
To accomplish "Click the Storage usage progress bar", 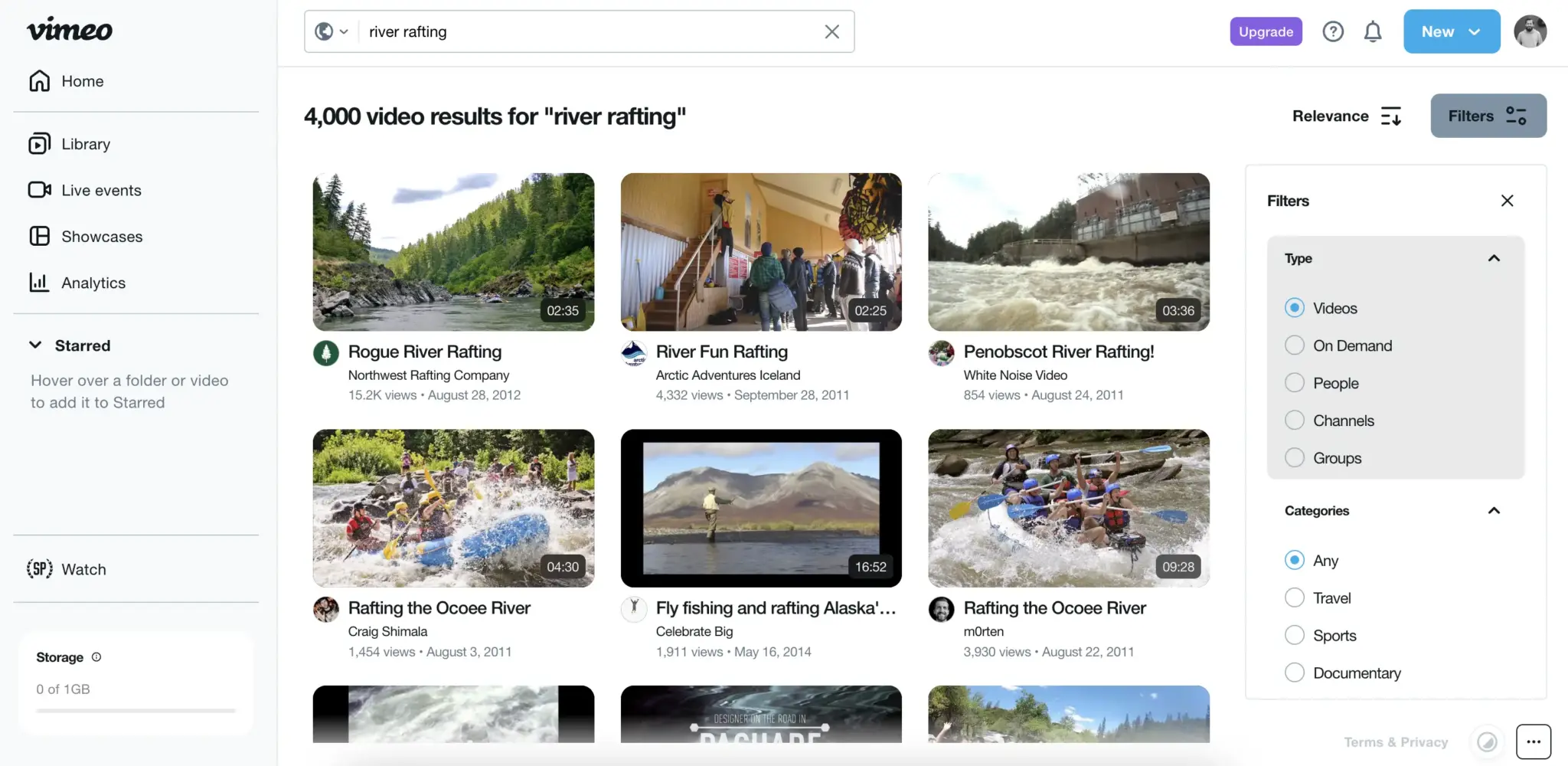I will 136,711.
